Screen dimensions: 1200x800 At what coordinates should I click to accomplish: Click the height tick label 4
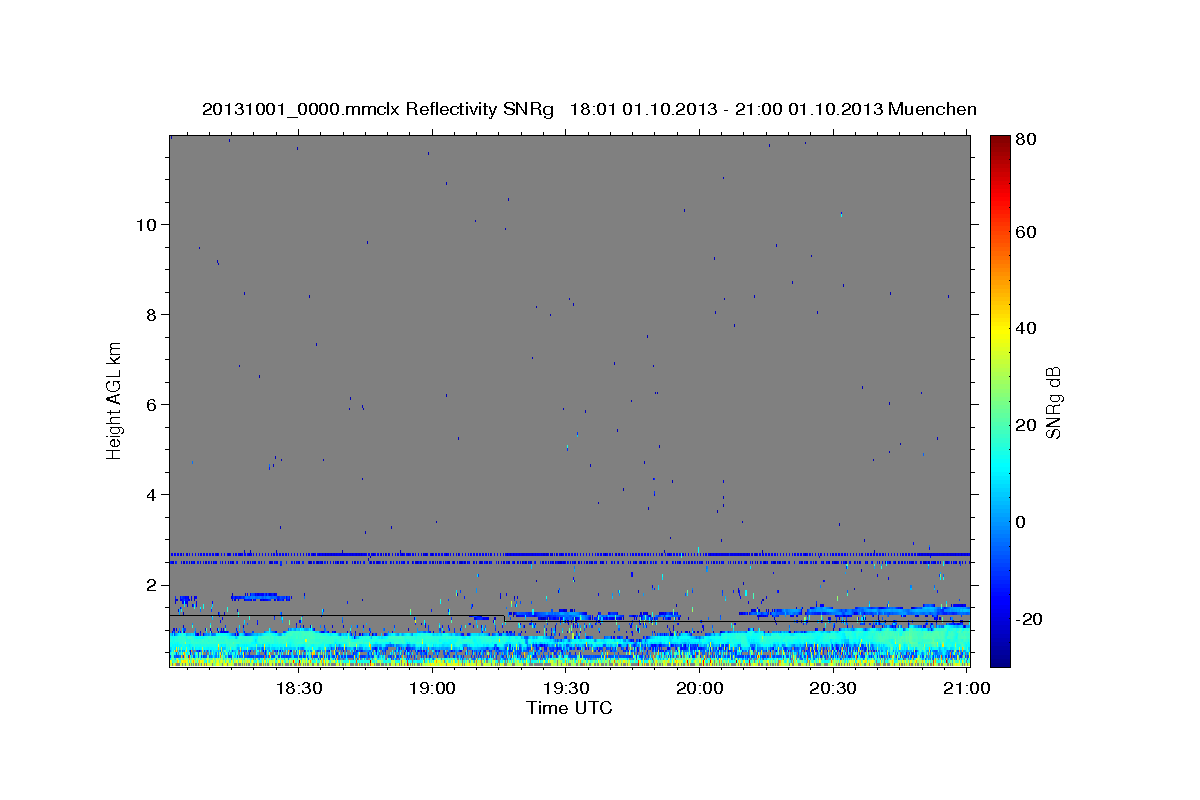point(149,494)
